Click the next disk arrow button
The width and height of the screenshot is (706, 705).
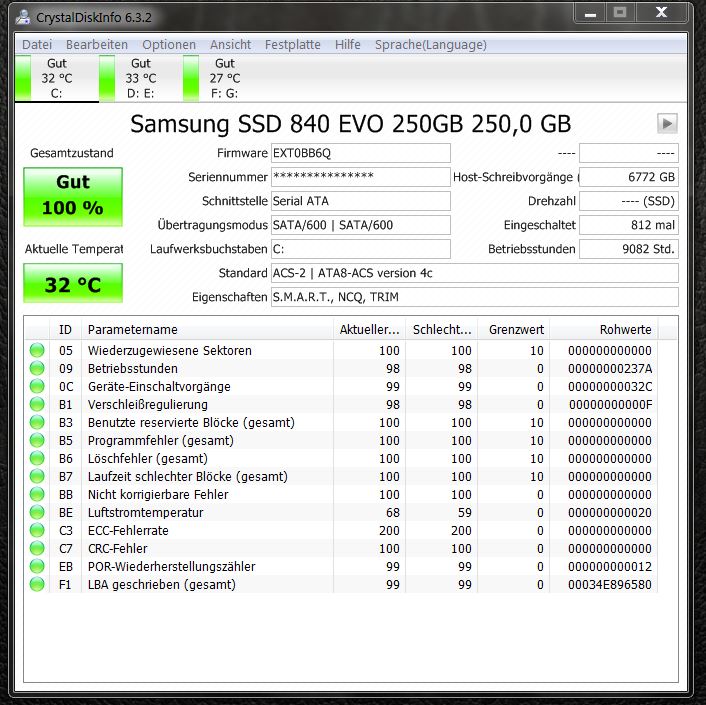pos(667,123)
